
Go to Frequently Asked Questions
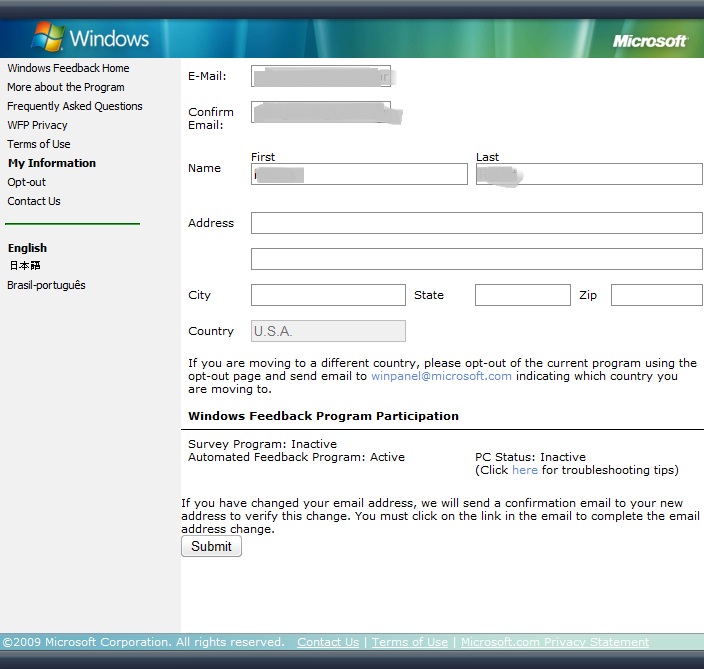(x=75, y=106)
